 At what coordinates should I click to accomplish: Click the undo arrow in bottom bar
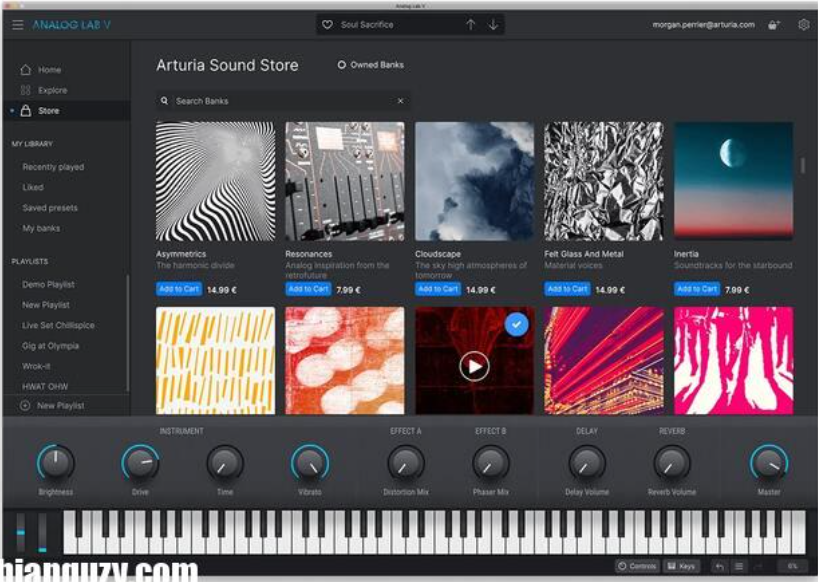click(719, 566)
